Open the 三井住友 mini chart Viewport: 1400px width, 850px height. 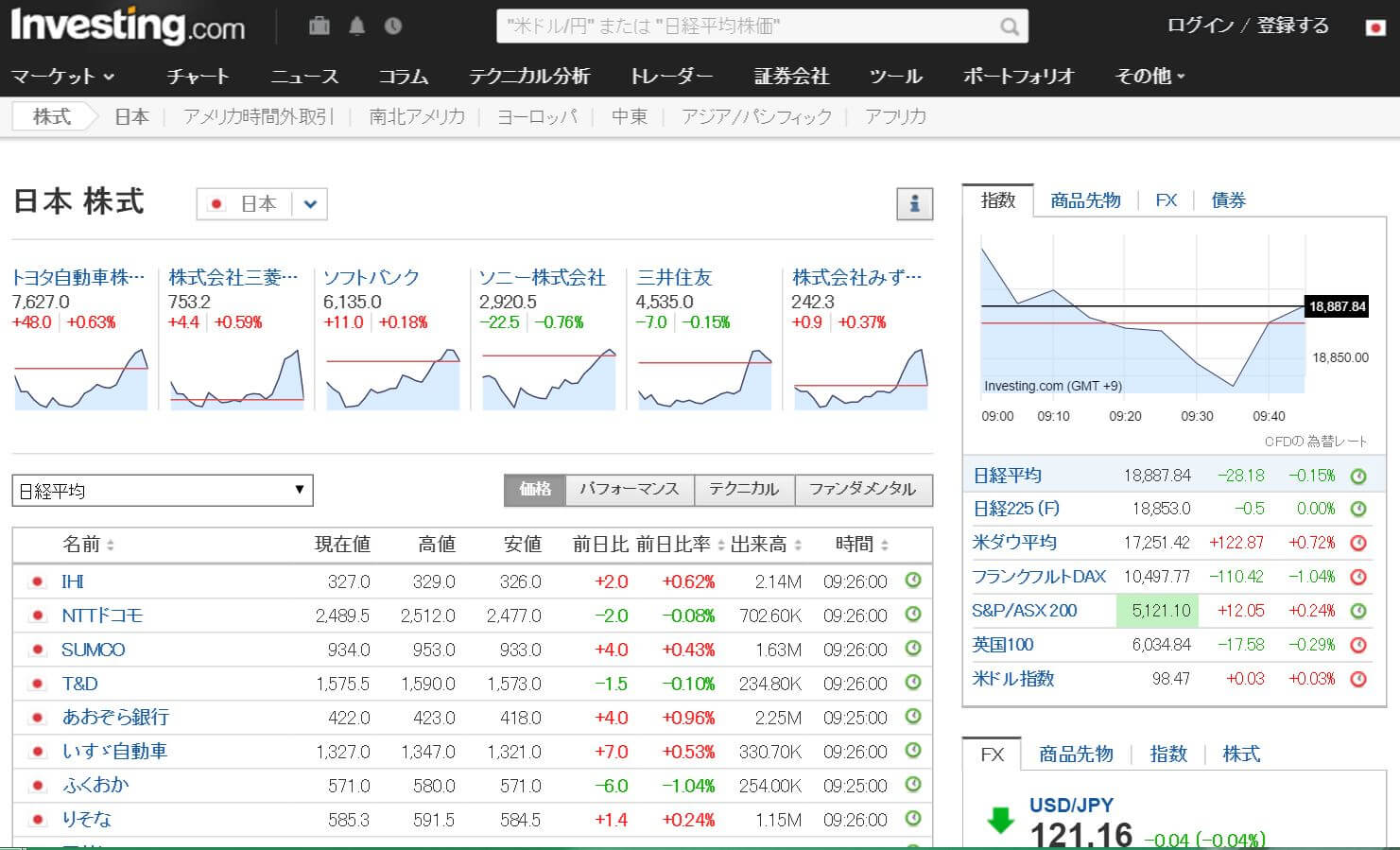704,378
